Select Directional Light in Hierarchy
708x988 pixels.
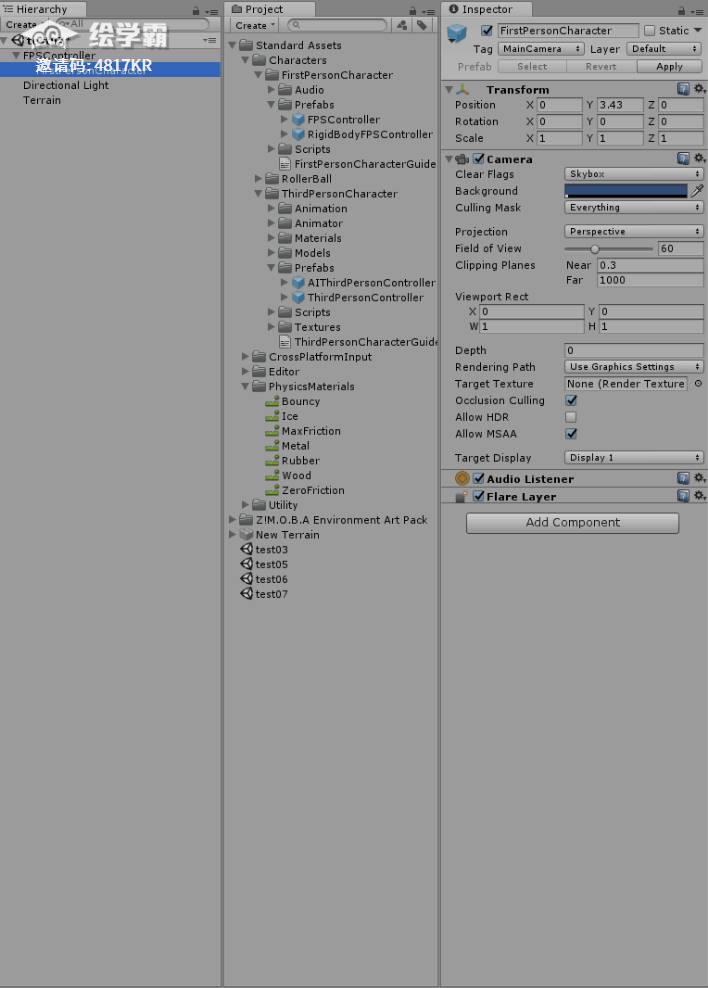point(66,85)
